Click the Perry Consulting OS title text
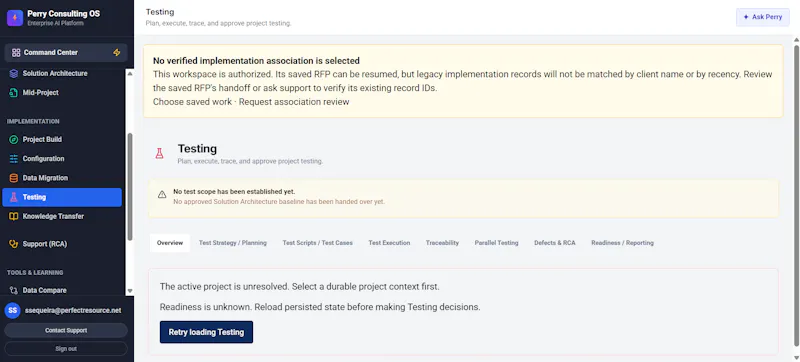Image resolution: width=800 pixels, height=362 pixels. (63, 14)
